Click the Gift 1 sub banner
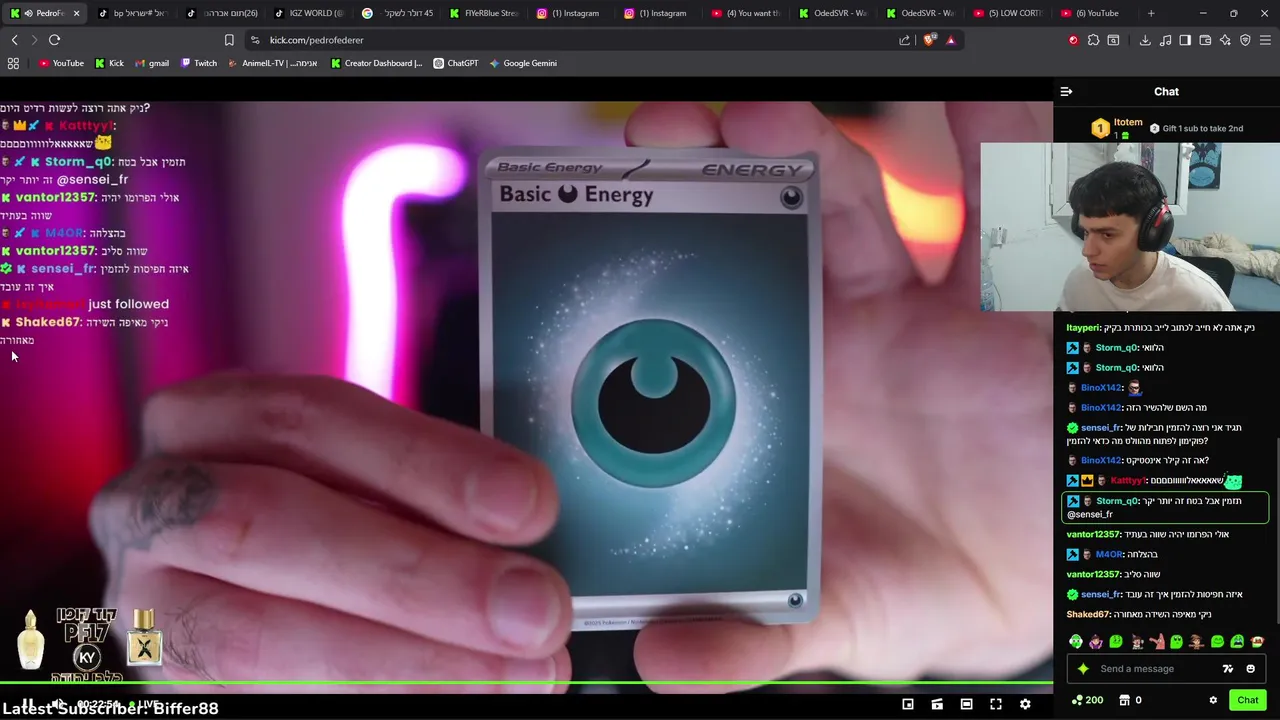 [1196, 128]
